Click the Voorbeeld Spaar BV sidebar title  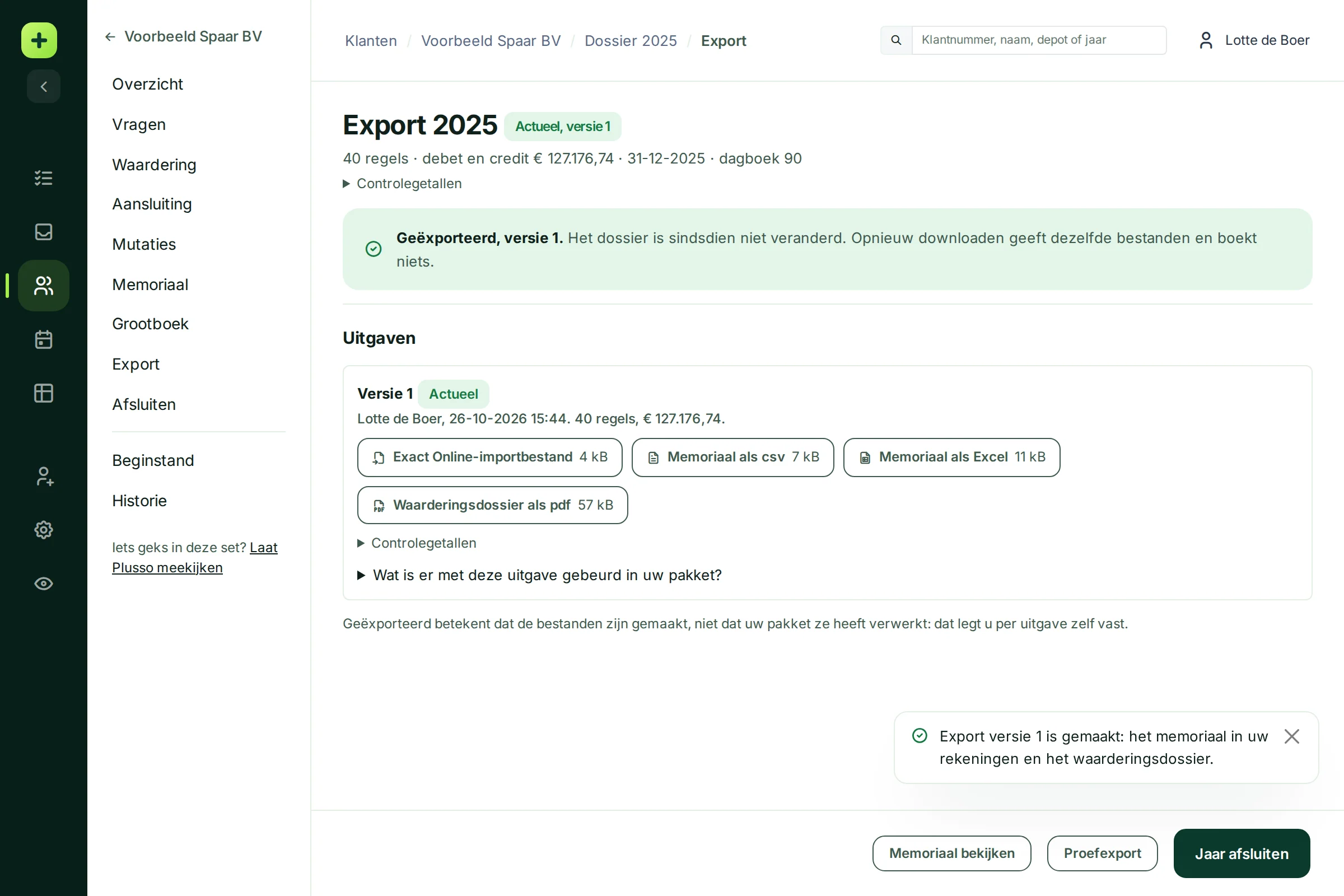[x=193, y=36]
